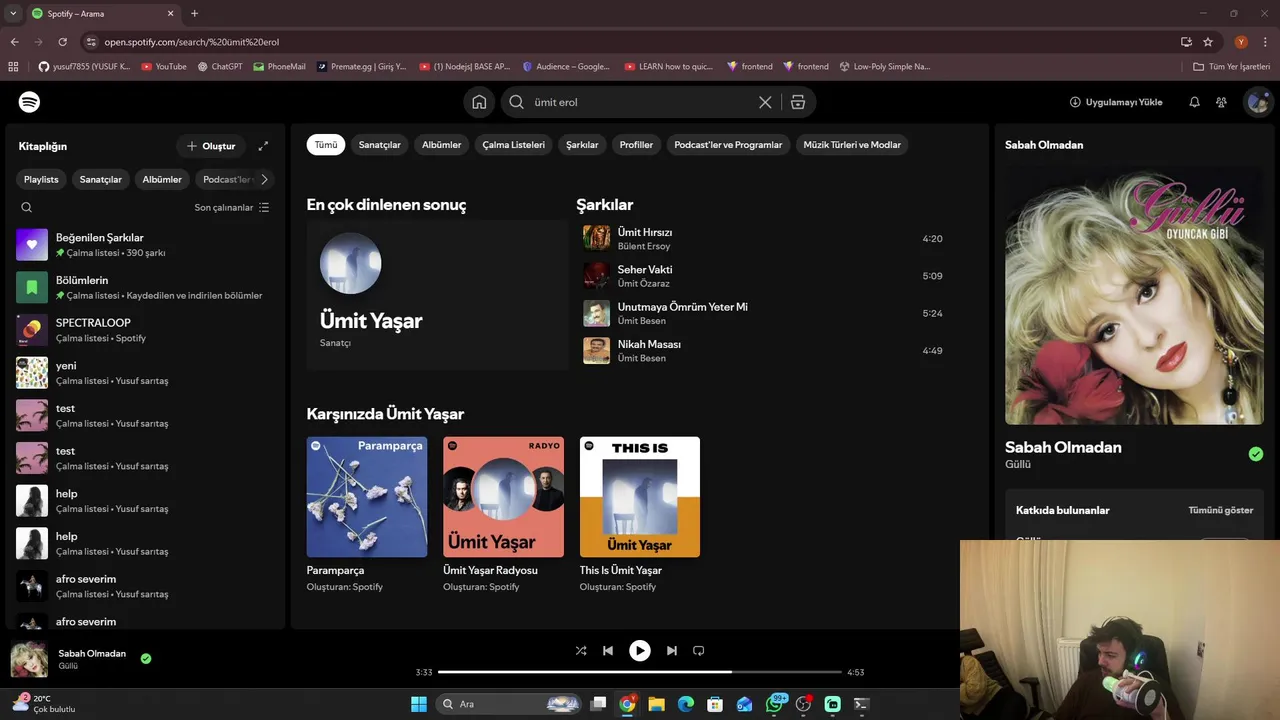Open Friend Activity icon

click(1221, 102)
